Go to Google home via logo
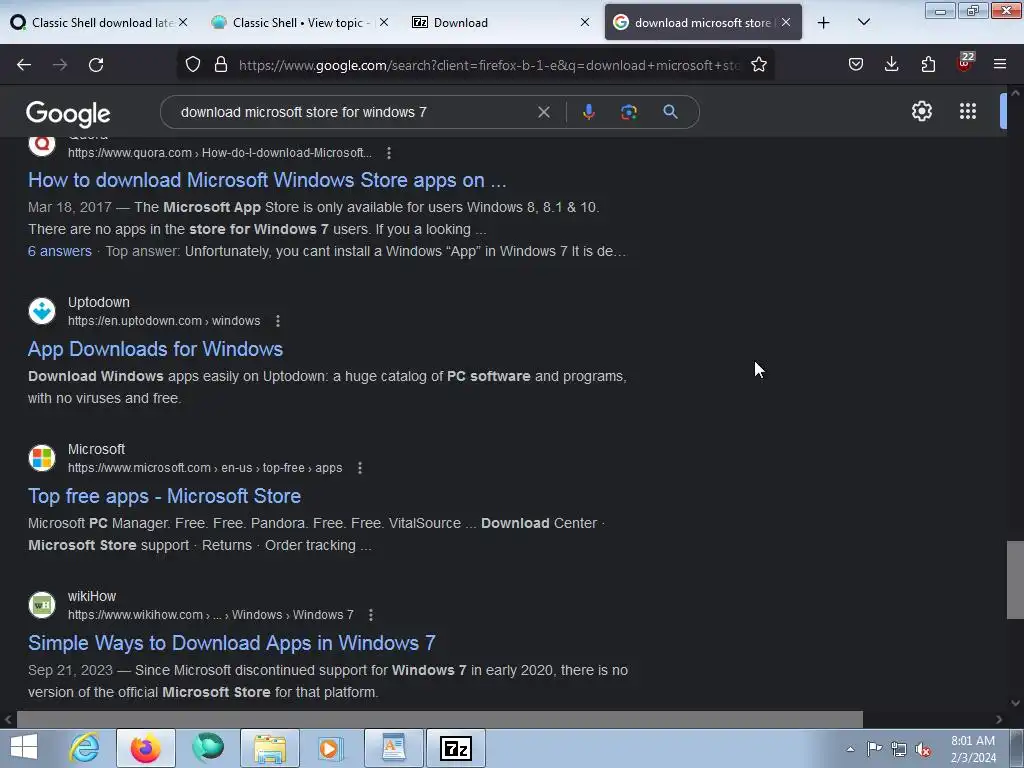This screenshot has height=768, width=1024. pyautogui.click(x=68, y=114)
